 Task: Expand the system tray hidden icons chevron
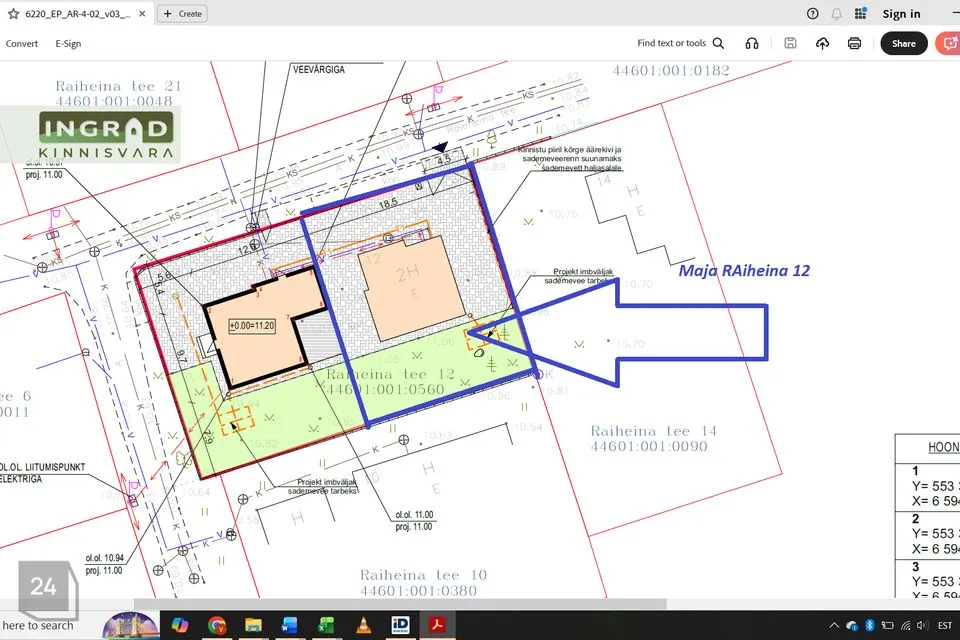point(832,626)
